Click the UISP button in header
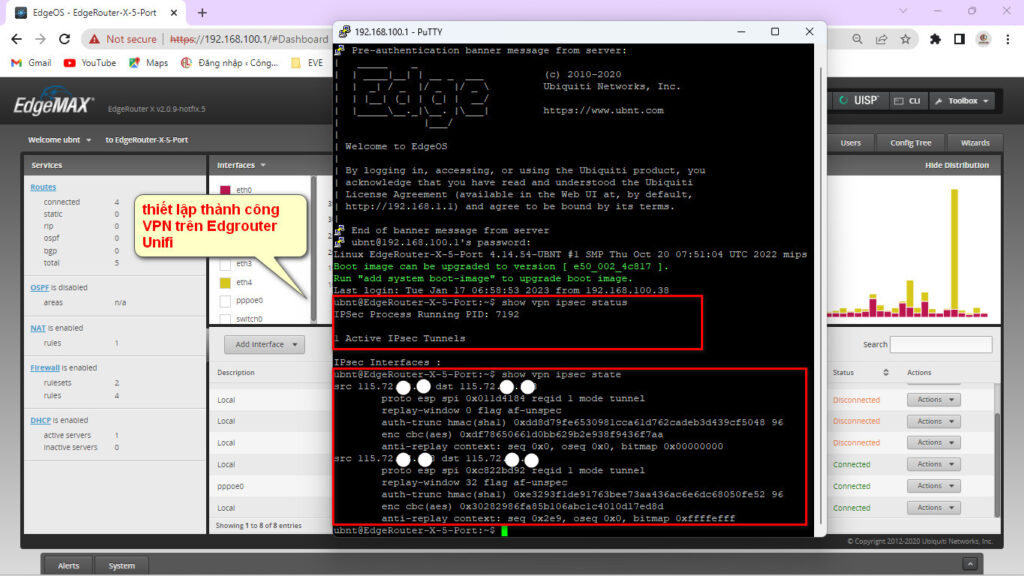1024x576 pixels. pos(859,101)
